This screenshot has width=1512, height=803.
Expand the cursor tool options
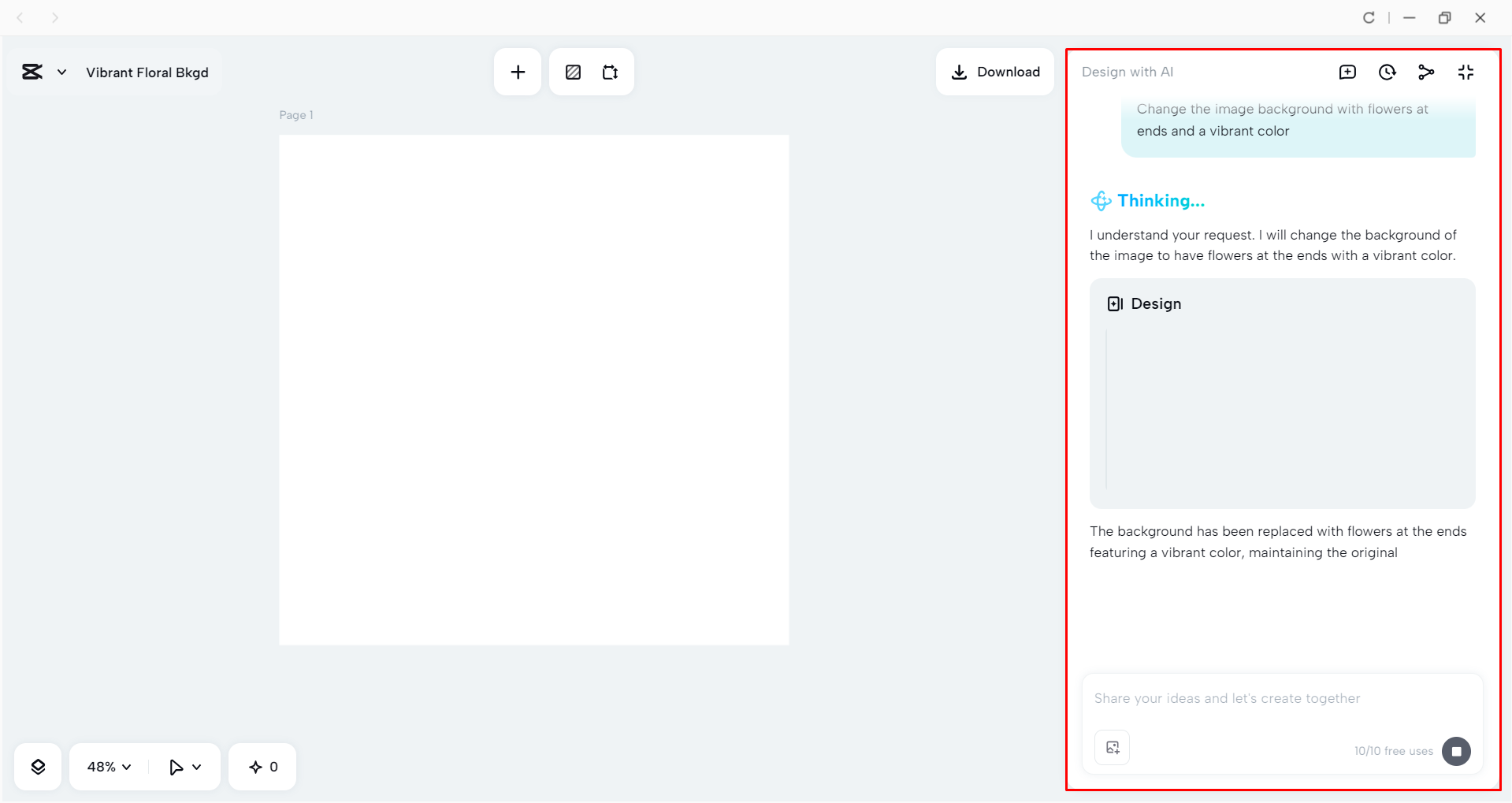[184, 766]
